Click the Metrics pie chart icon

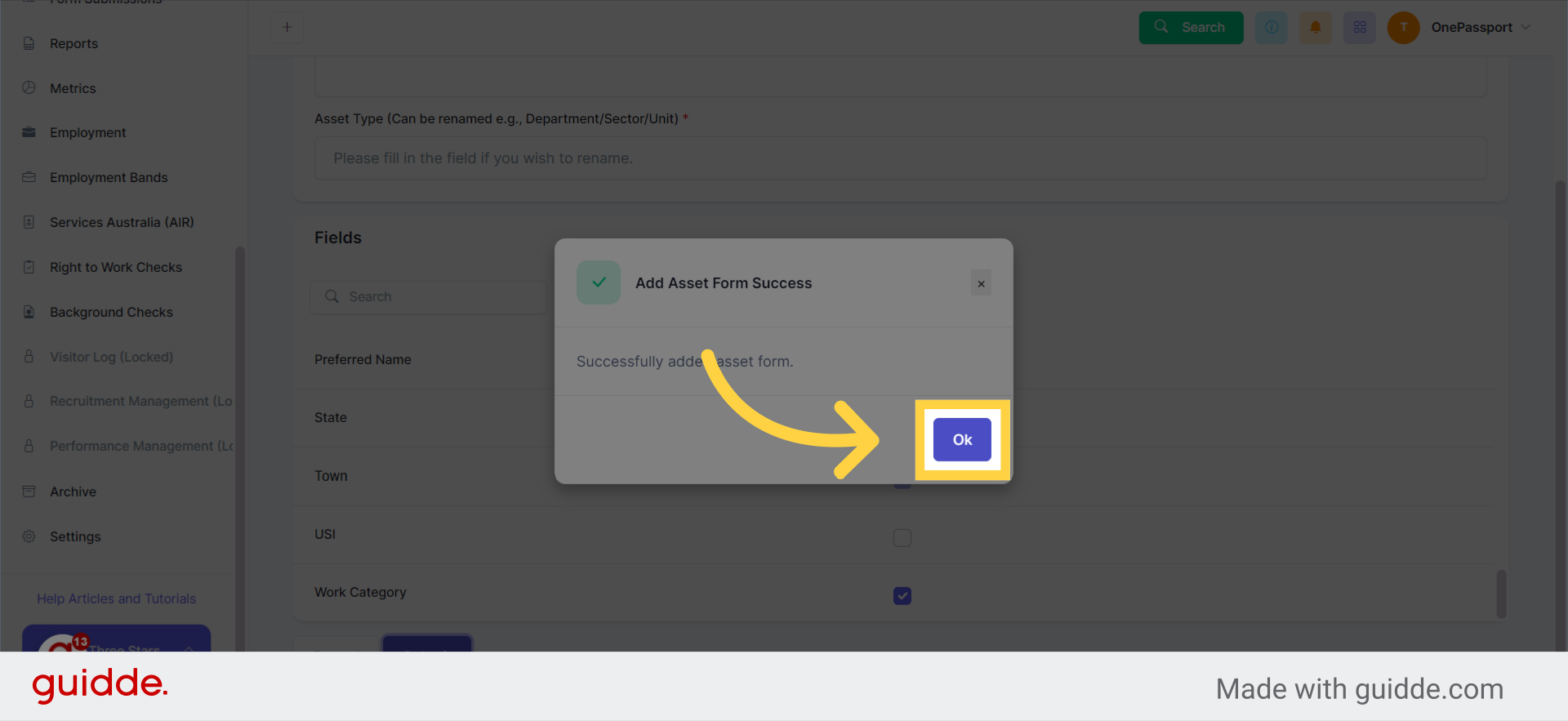(29, 87)
